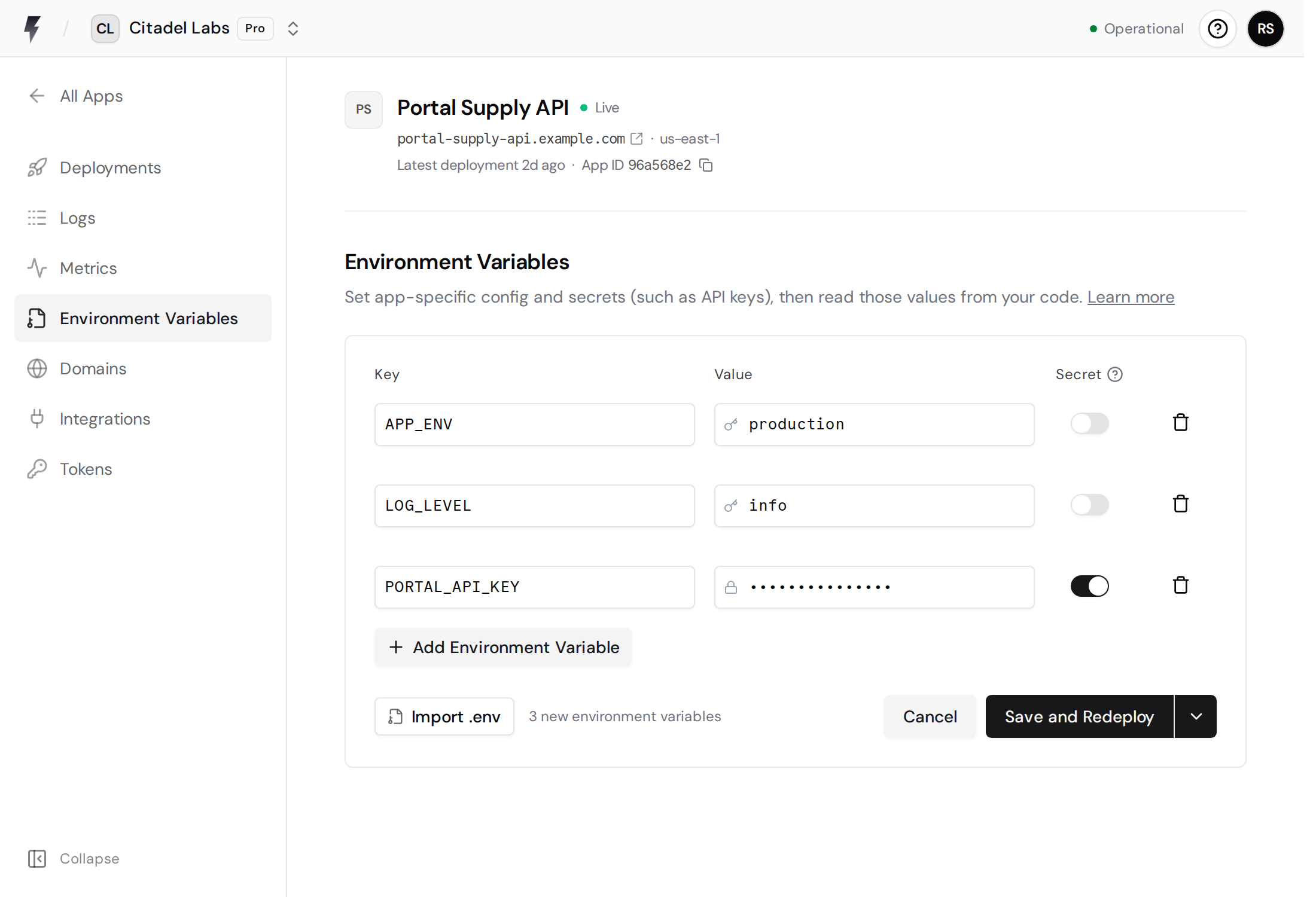Edit the PORTAL_API_KEY key field
The image size is (1316, 897).
(x=534, y=587)
